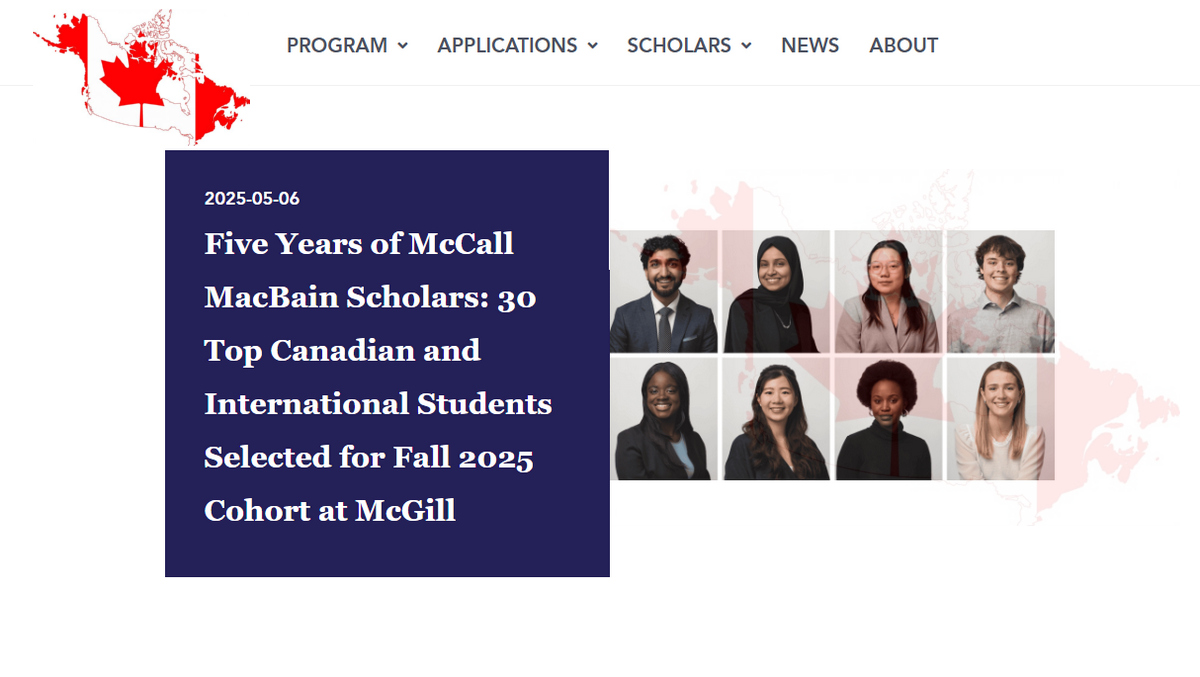Expand the APPLICATIONS dropdown chevron
Image resolution: width=1200 pixels, height=677 pixels.
click(x=593, y=46)
